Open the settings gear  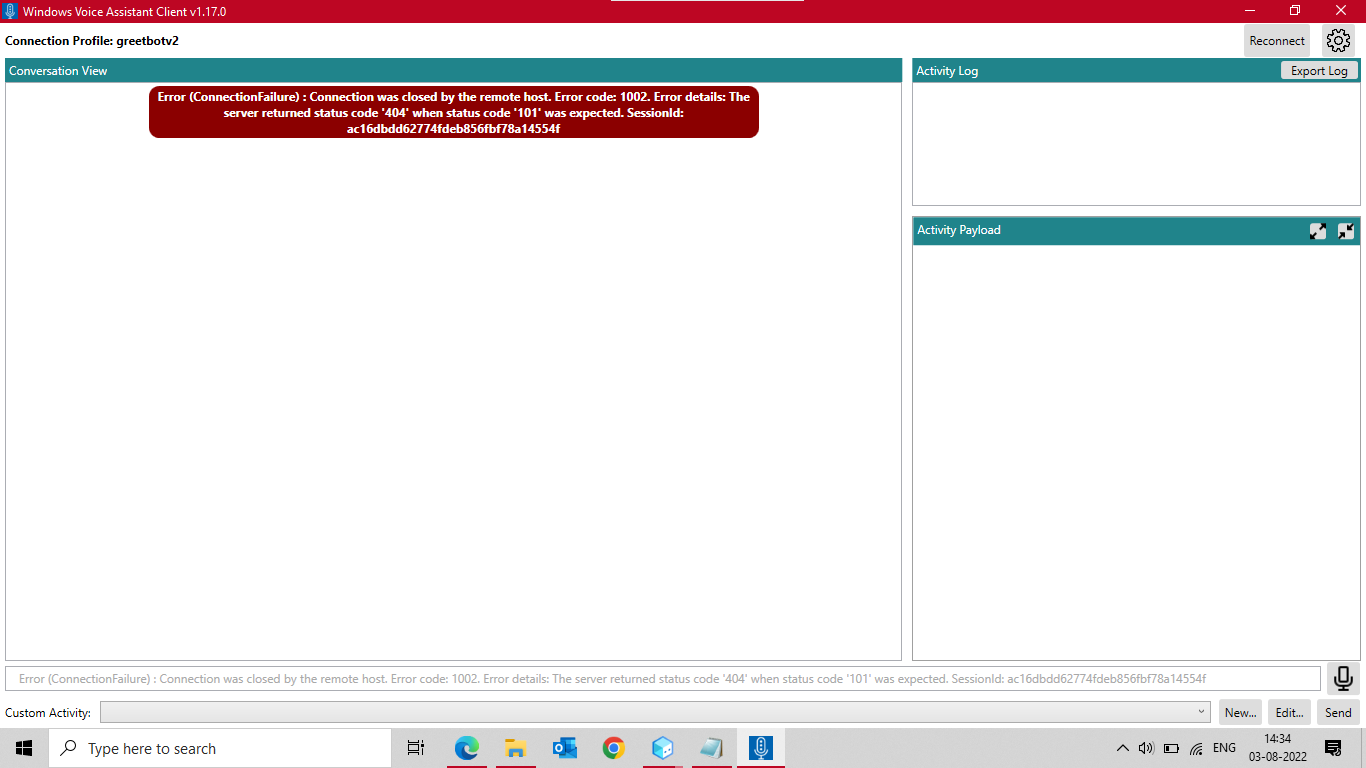(1338, 40)
